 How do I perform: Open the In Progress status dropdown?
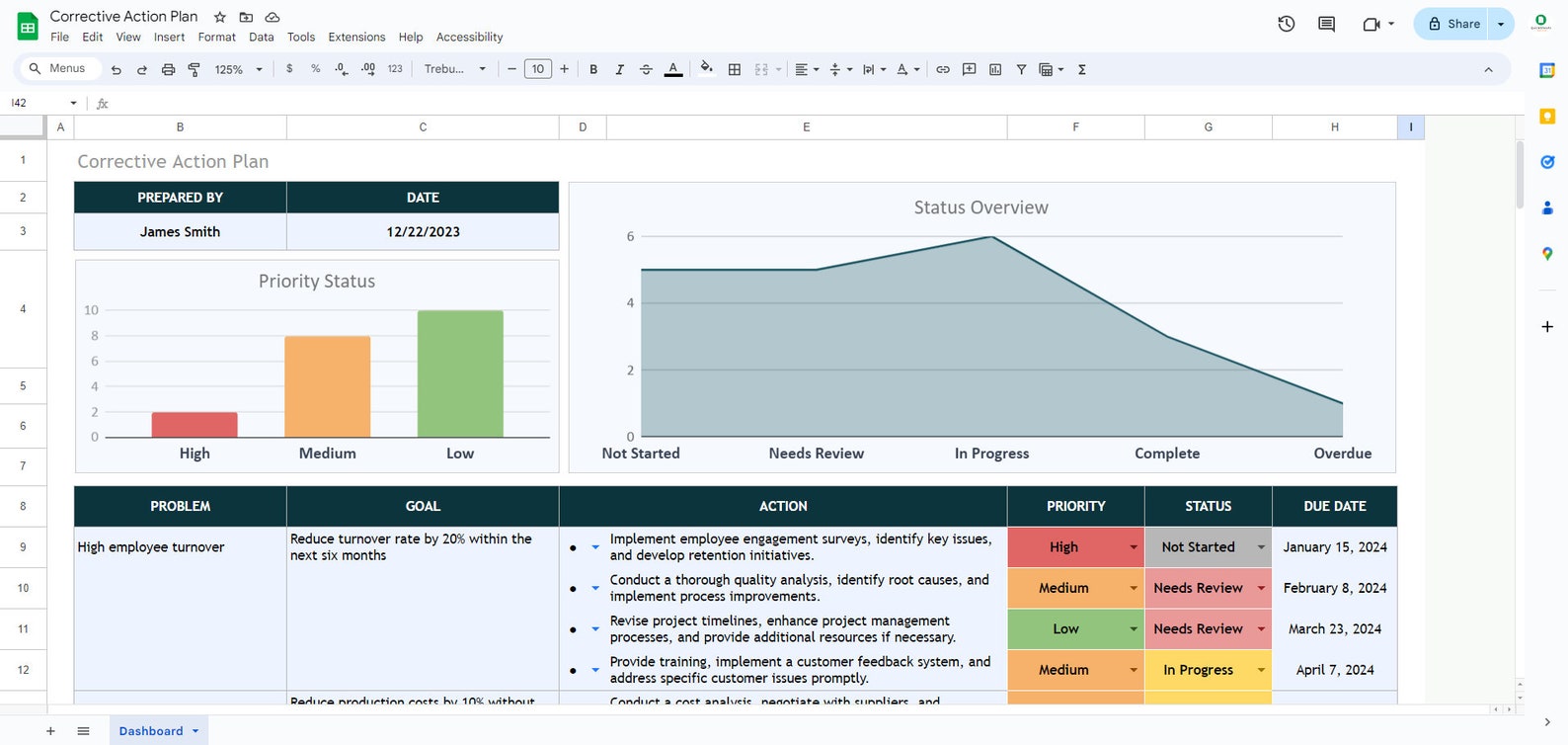[1261, 670]
